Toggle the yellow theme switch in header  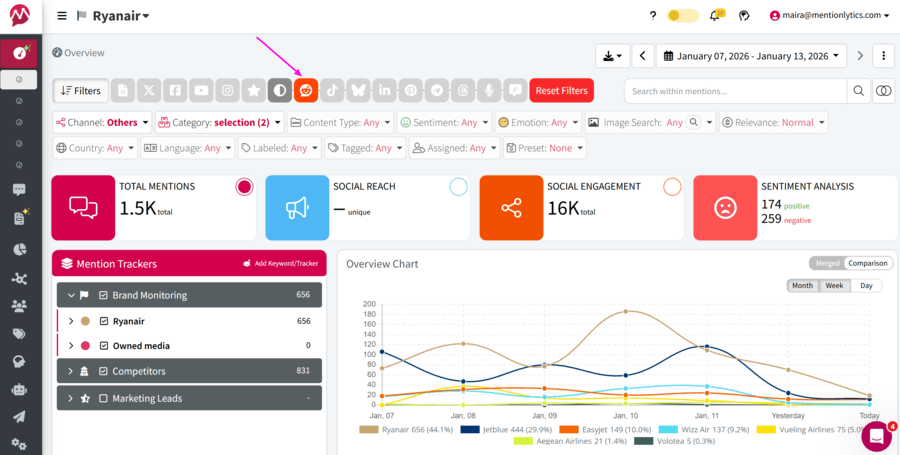(x=682, y=16)
